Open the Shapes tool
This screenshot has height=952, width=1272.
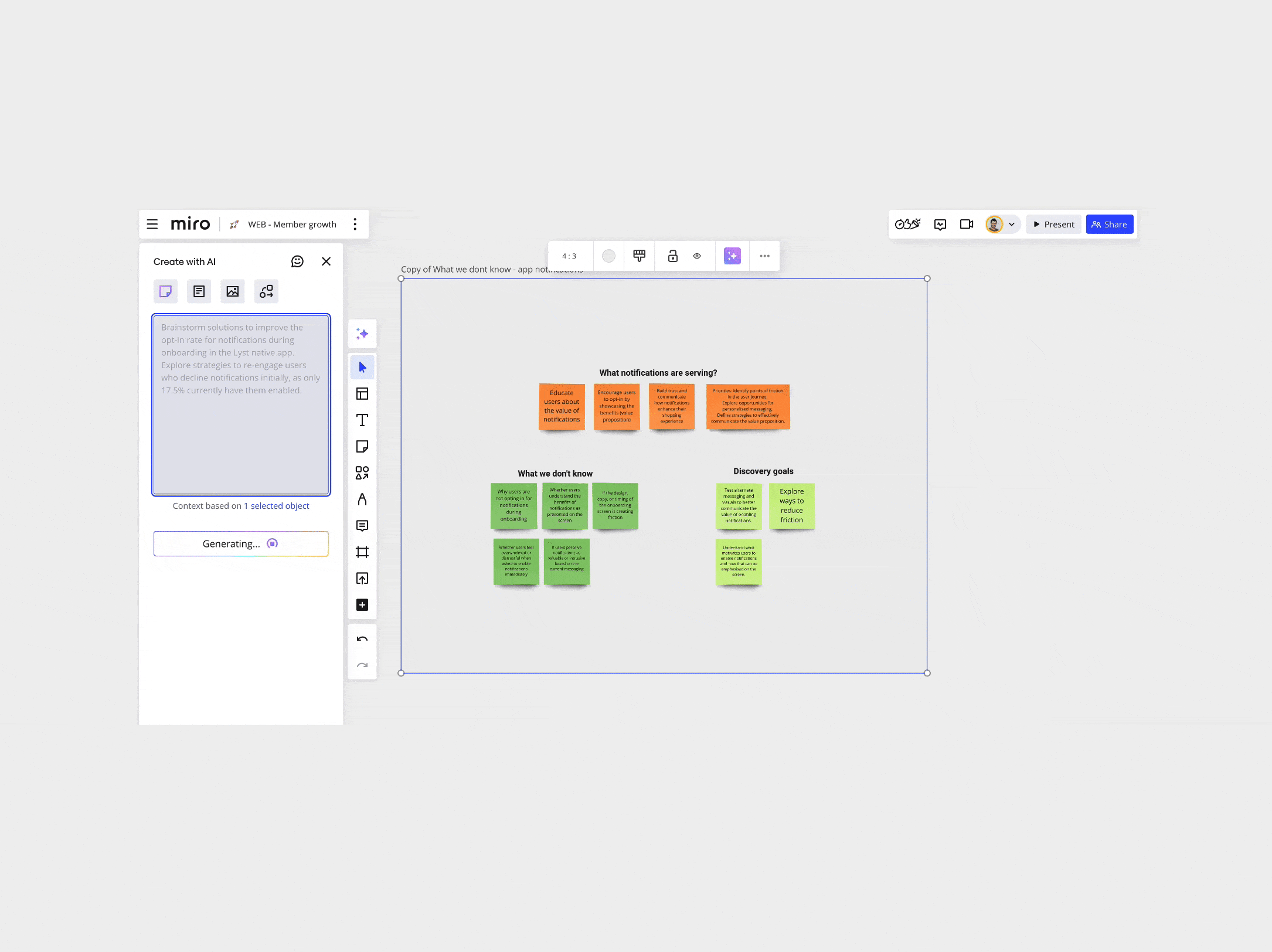(362, 473)
